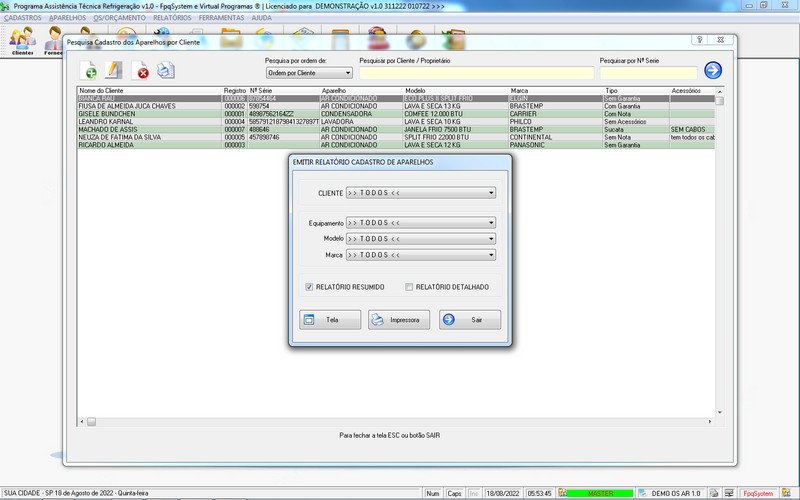
Task: Select NEUZA DE FATIMA DA SILVA row
Action: pyautogui.click(x=396, y=137)
